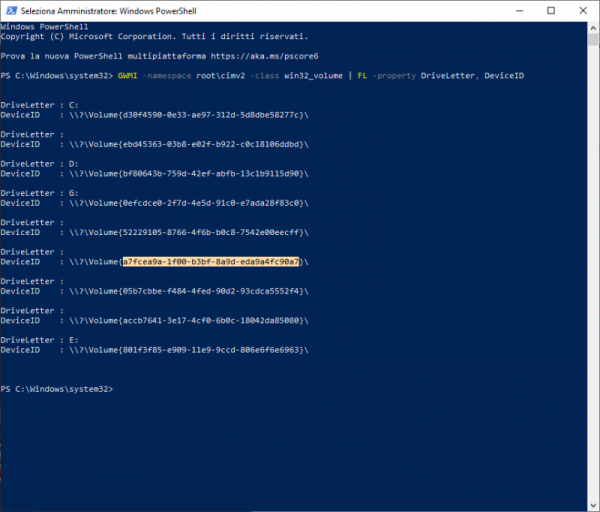Click the https://aka.ms/pscore6 URL

pos(264,56)
